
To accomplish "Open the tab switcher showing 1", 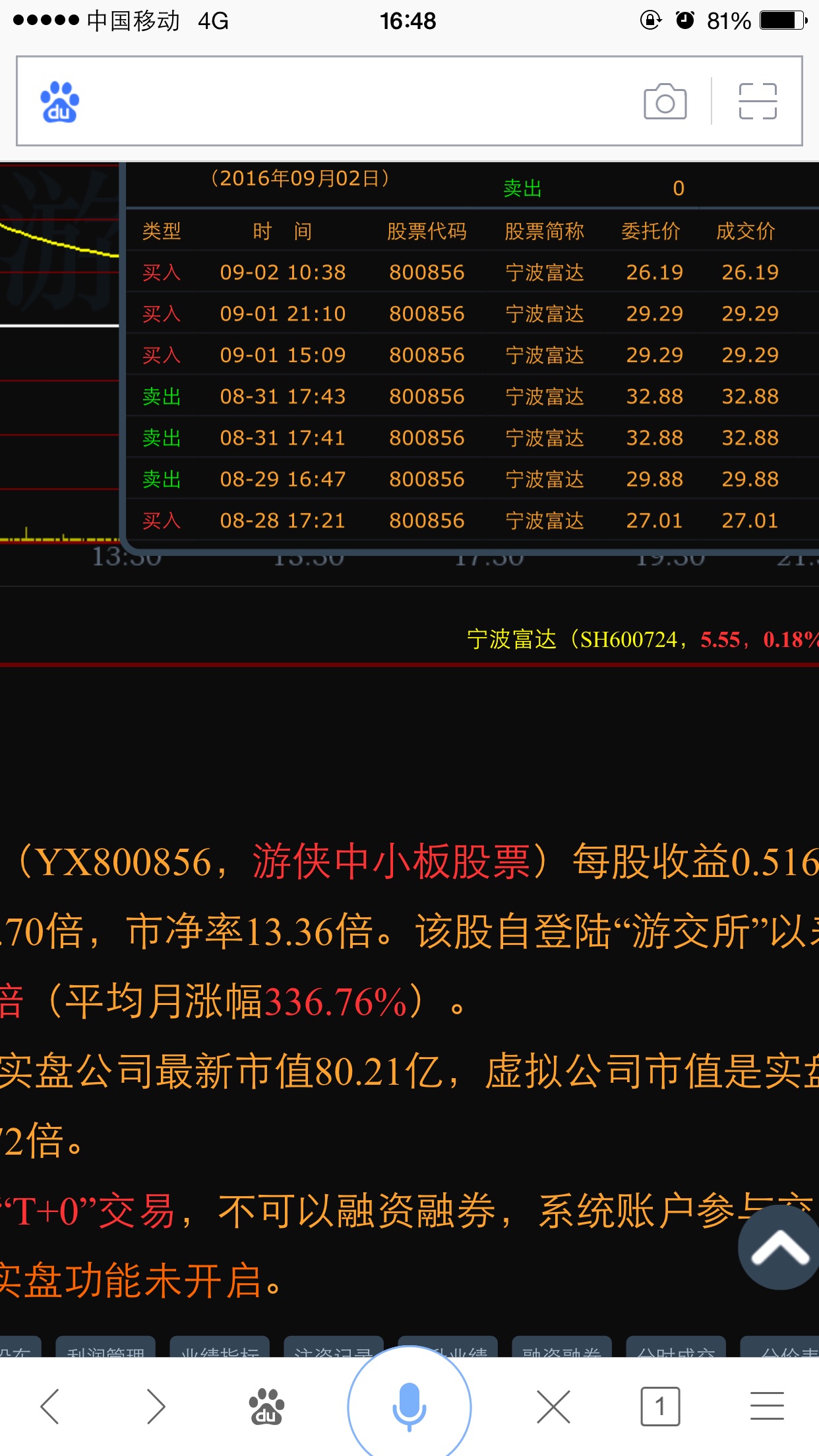I will pyautogui.click(x=659, y=1406).
